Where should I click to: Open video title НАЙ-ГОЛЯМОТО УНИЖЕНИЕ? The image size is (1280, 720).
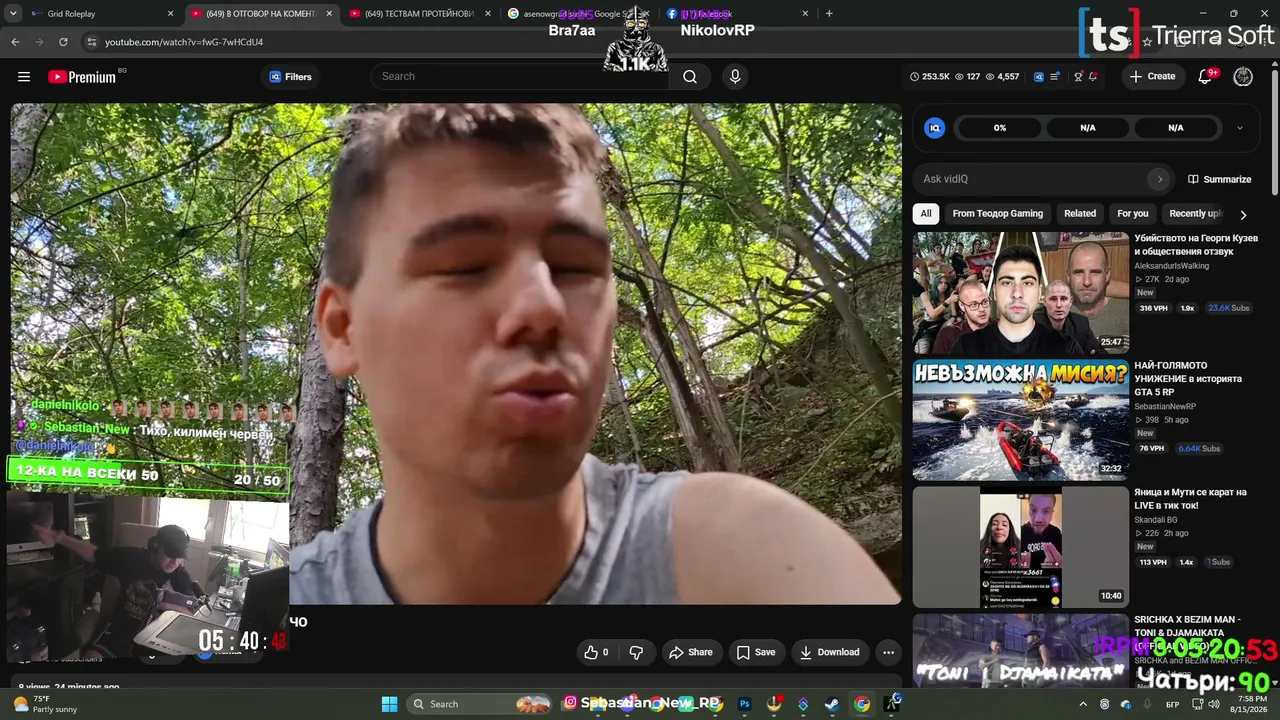1188,379
